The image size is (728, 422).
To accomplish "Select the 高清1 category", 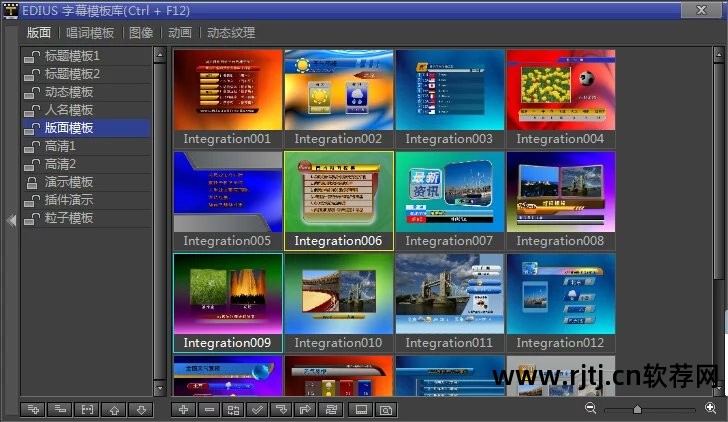I will [x=86, y=146].
